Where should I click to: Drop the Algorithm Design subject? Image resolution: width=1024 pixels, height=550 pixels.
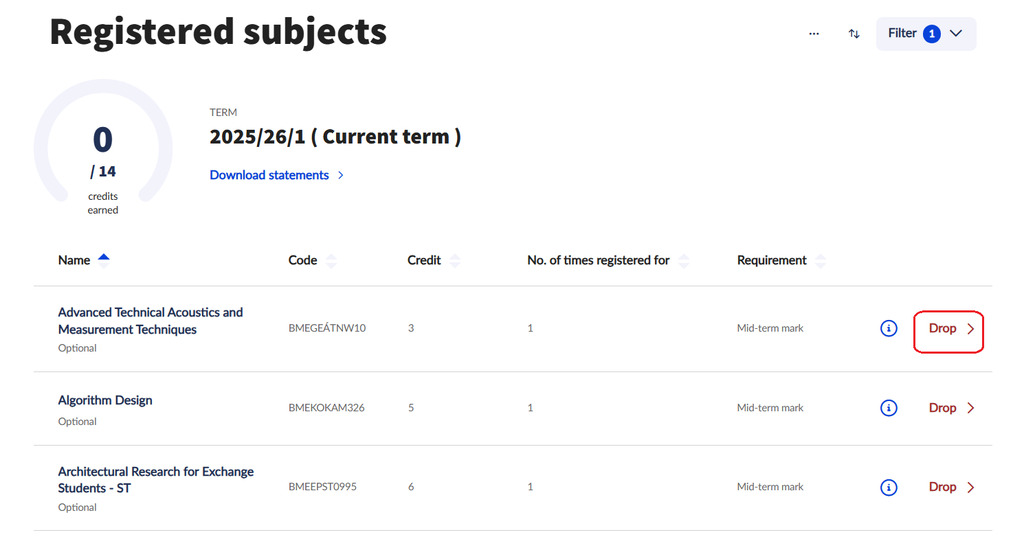[x=950, y=408]
